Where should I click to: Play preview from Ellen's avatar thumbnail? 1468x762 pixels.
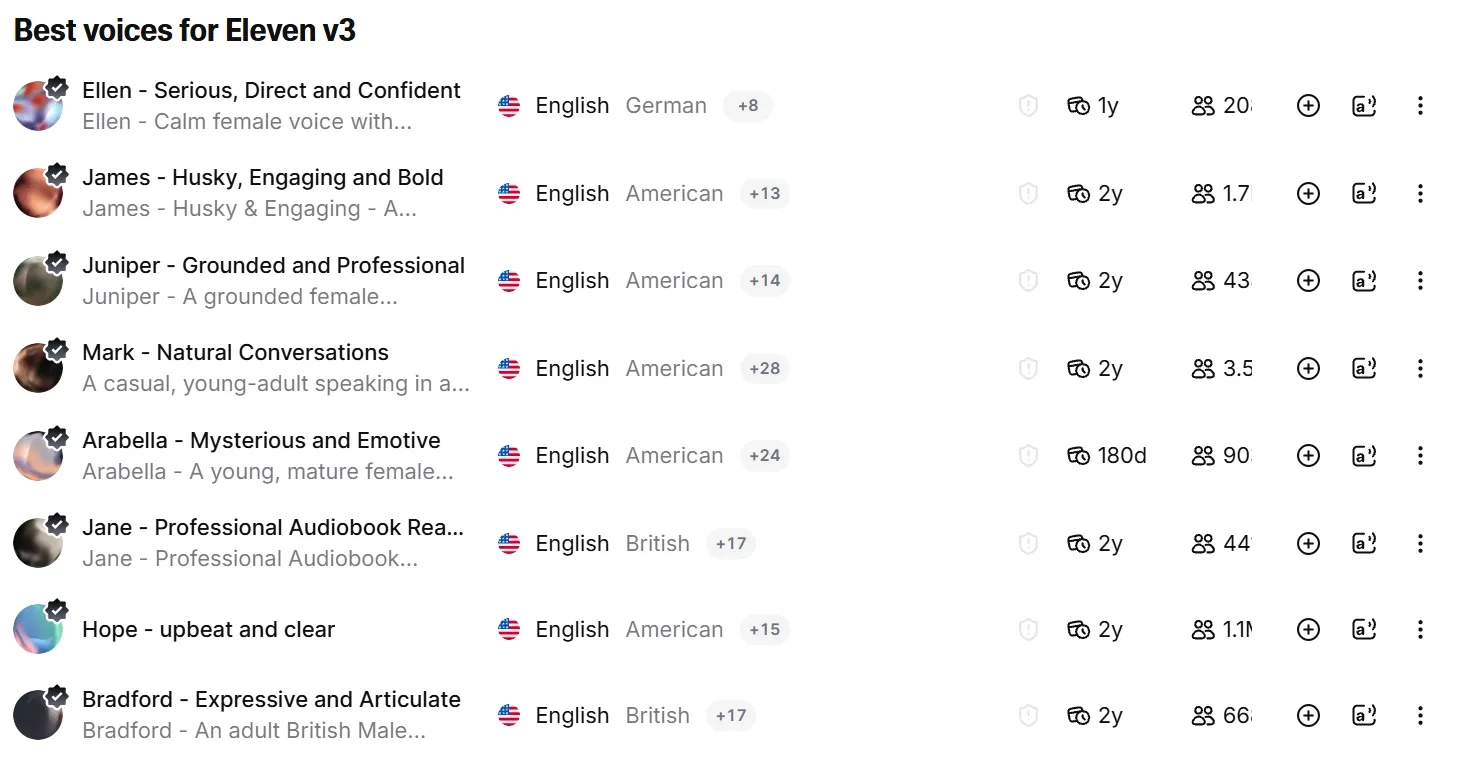[x=38, y=106]
